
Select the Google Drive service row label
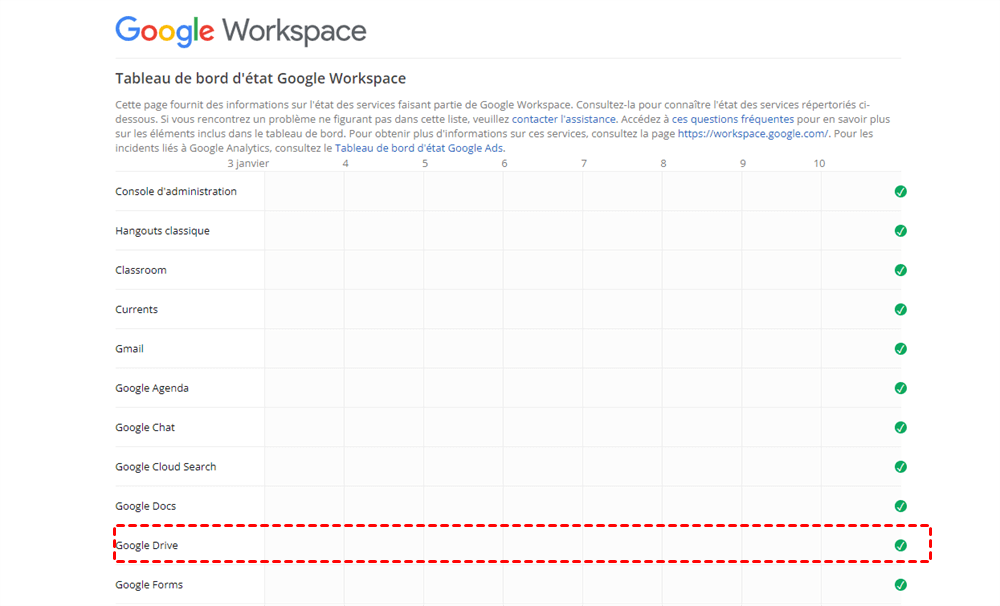coord(147,545)
